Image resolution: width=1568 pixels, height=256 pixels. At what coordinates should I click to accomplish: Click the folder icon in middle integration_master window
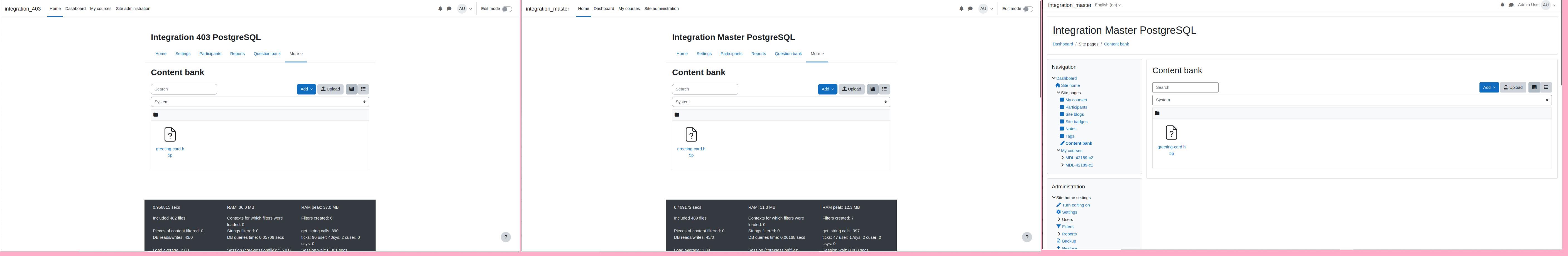click(x=677, y=115)
